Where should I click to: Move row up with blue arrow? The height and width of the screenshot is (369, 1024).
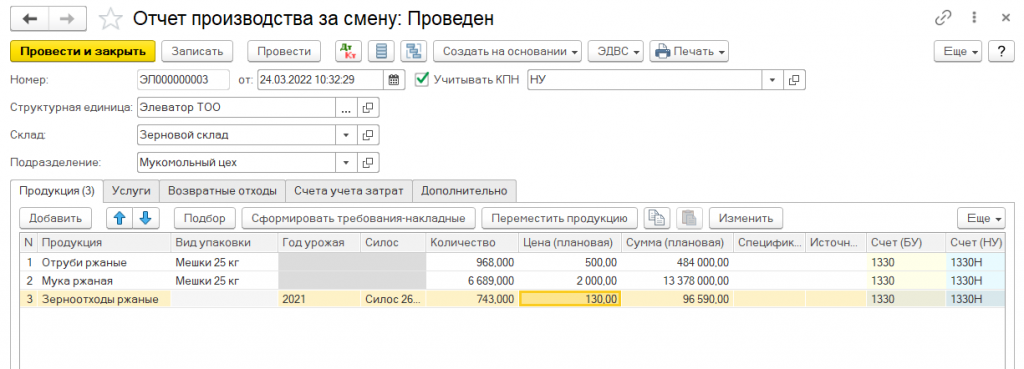coord(120,218)
